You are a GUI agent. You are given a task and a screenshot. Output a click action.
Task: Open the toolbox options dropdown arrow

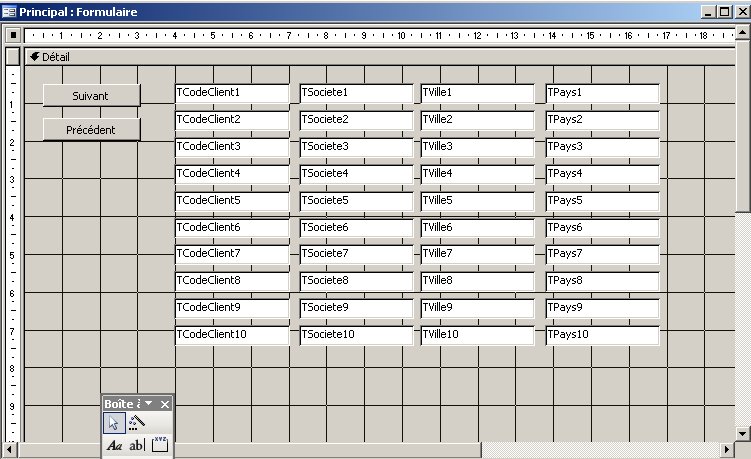click(148, 403)
